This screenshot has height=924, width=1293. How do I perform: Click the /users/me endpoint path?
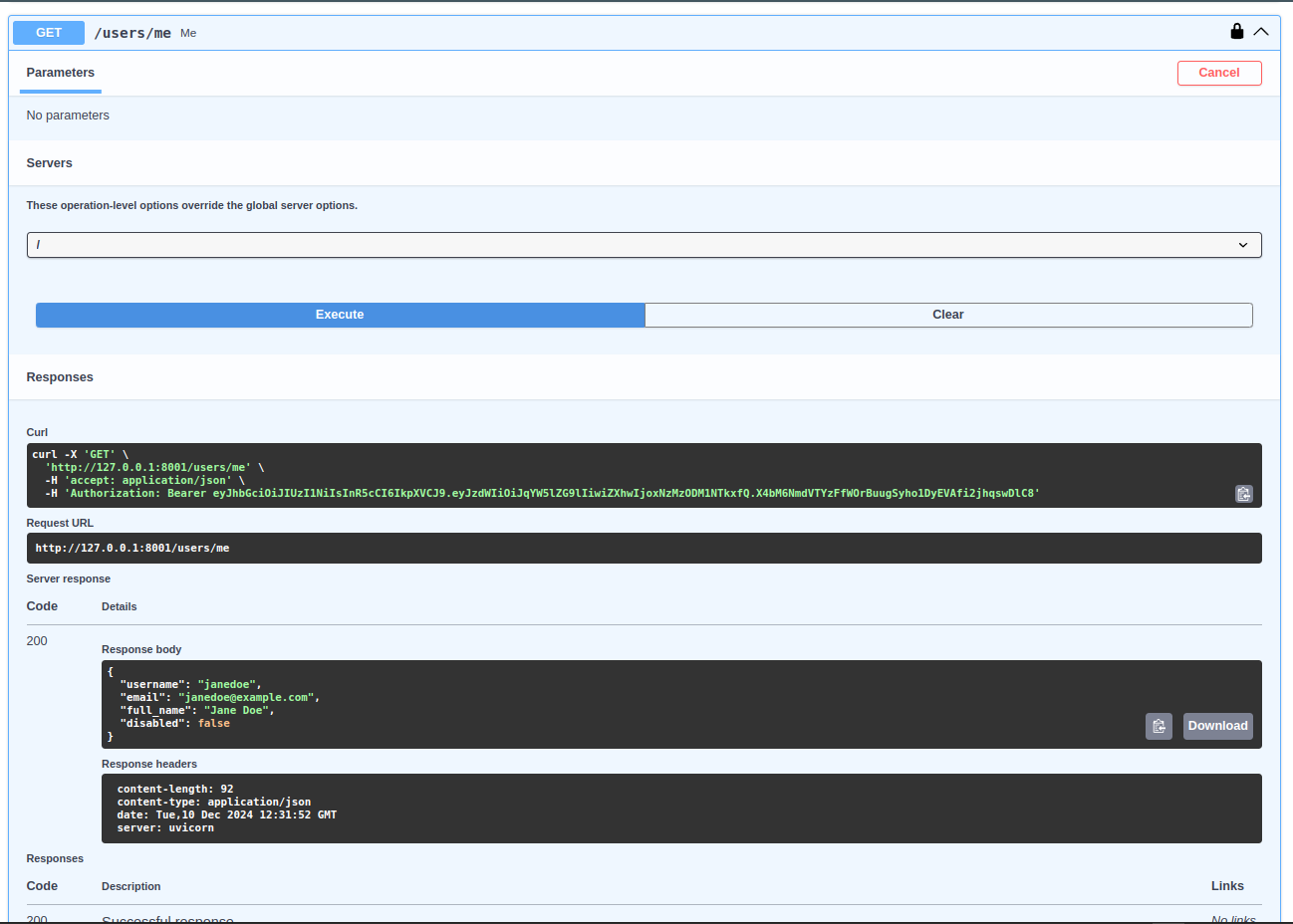click(132, 33)
